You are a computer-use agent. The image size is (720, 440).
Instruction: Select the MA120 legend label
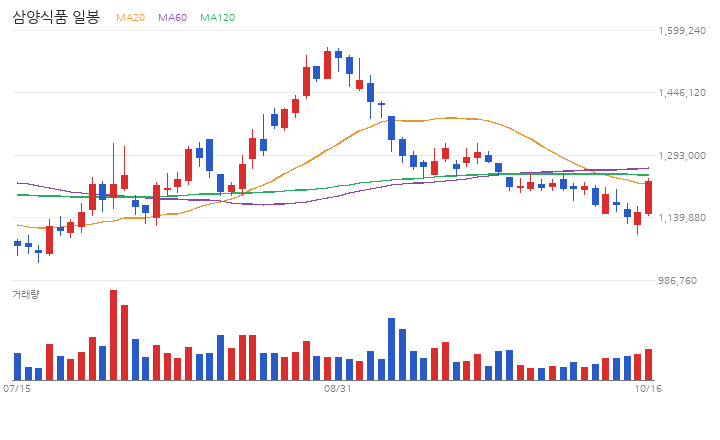(218, 17)
